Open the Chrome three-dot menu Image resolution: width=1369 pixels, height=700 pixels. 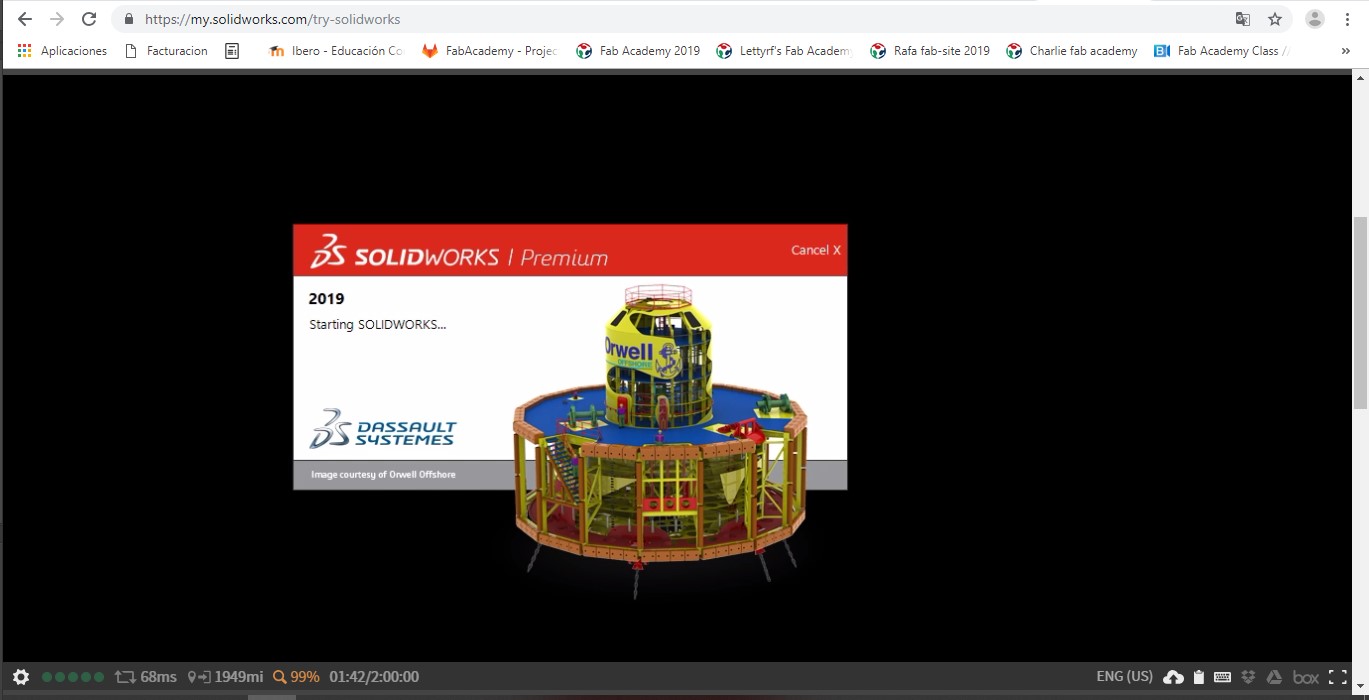(1348, 19)
